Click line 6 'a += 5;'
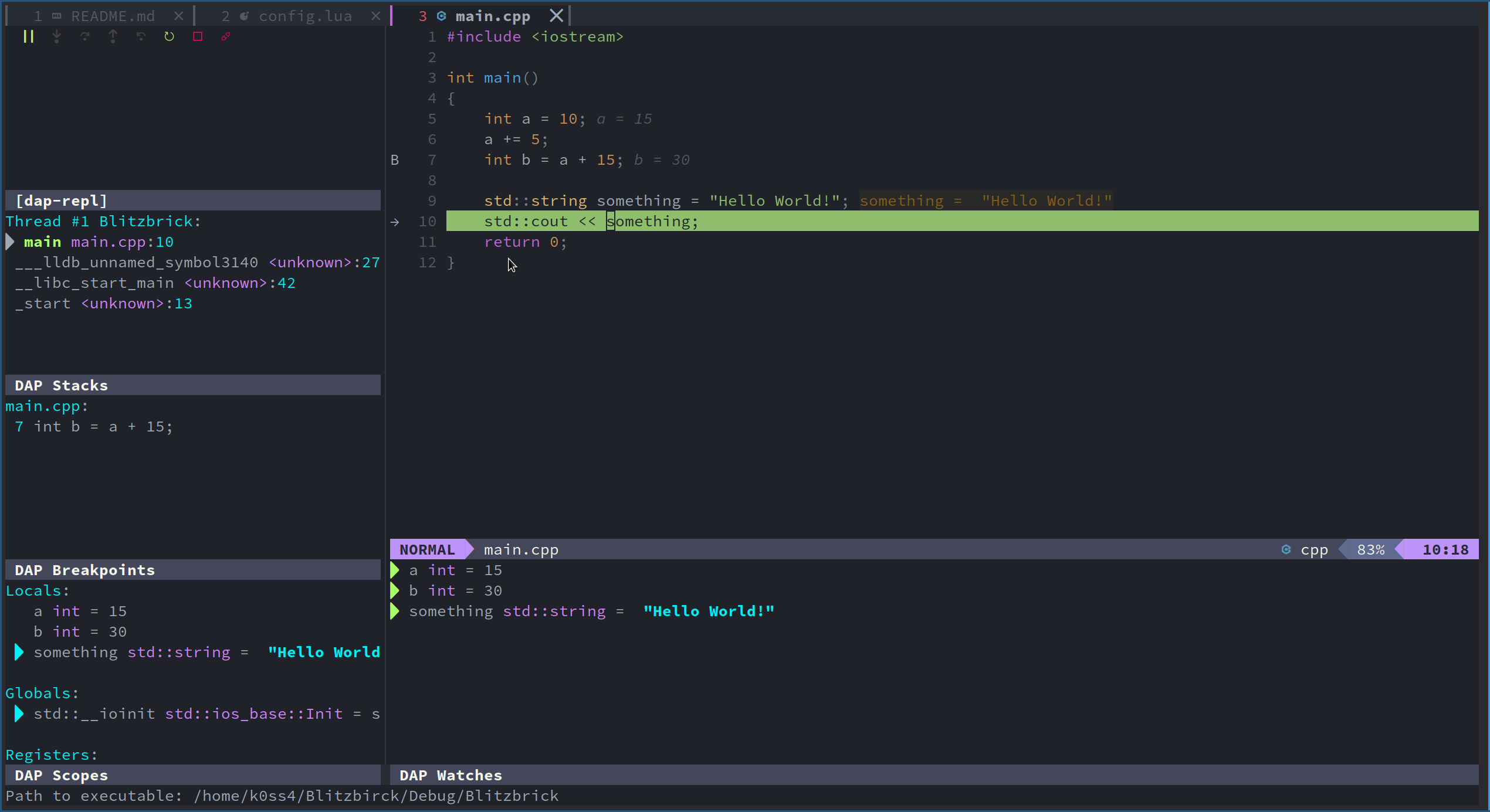The image size is (1490, 812). click(516, 139)
